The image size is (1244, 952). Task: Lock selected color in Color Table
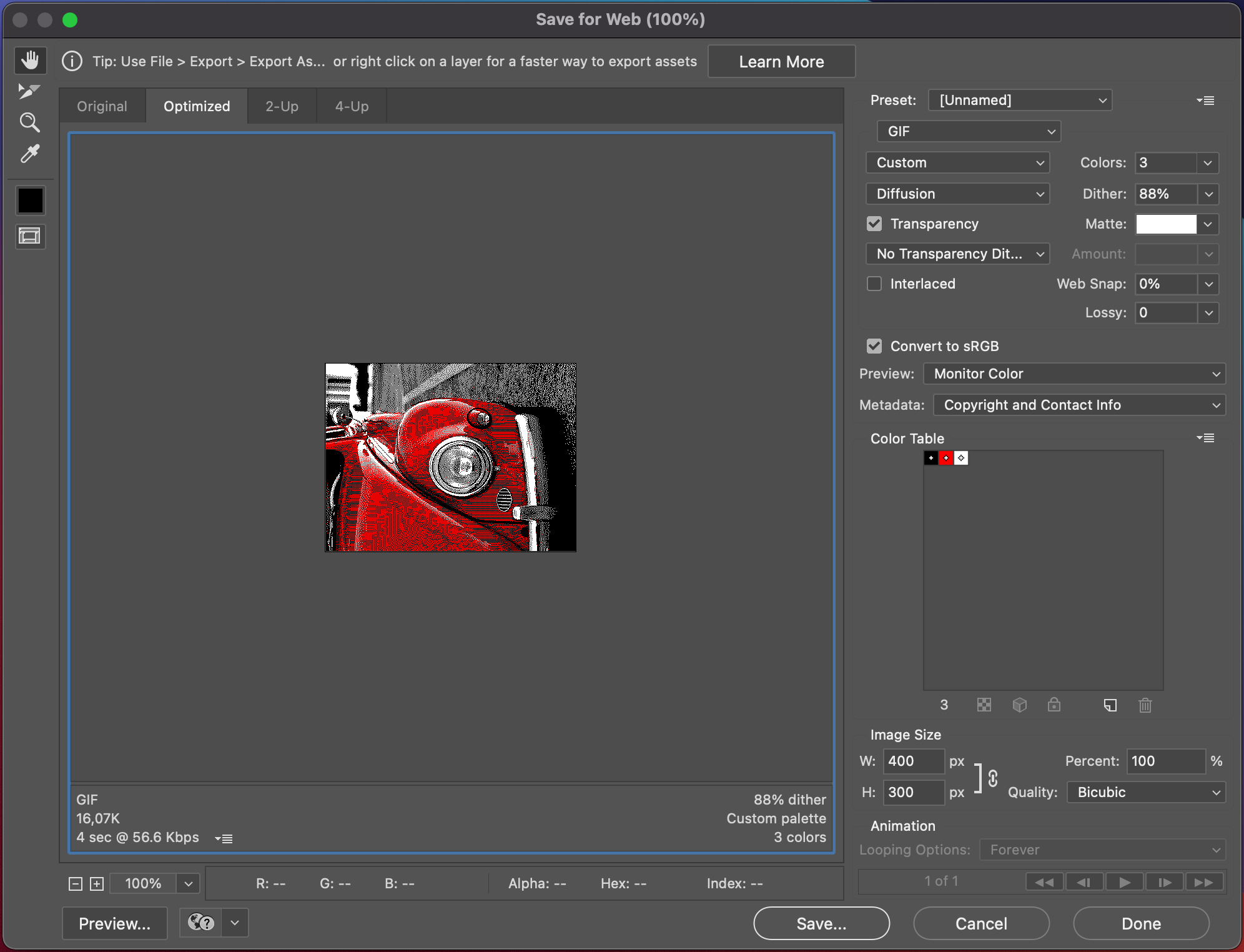(1054, 705)
